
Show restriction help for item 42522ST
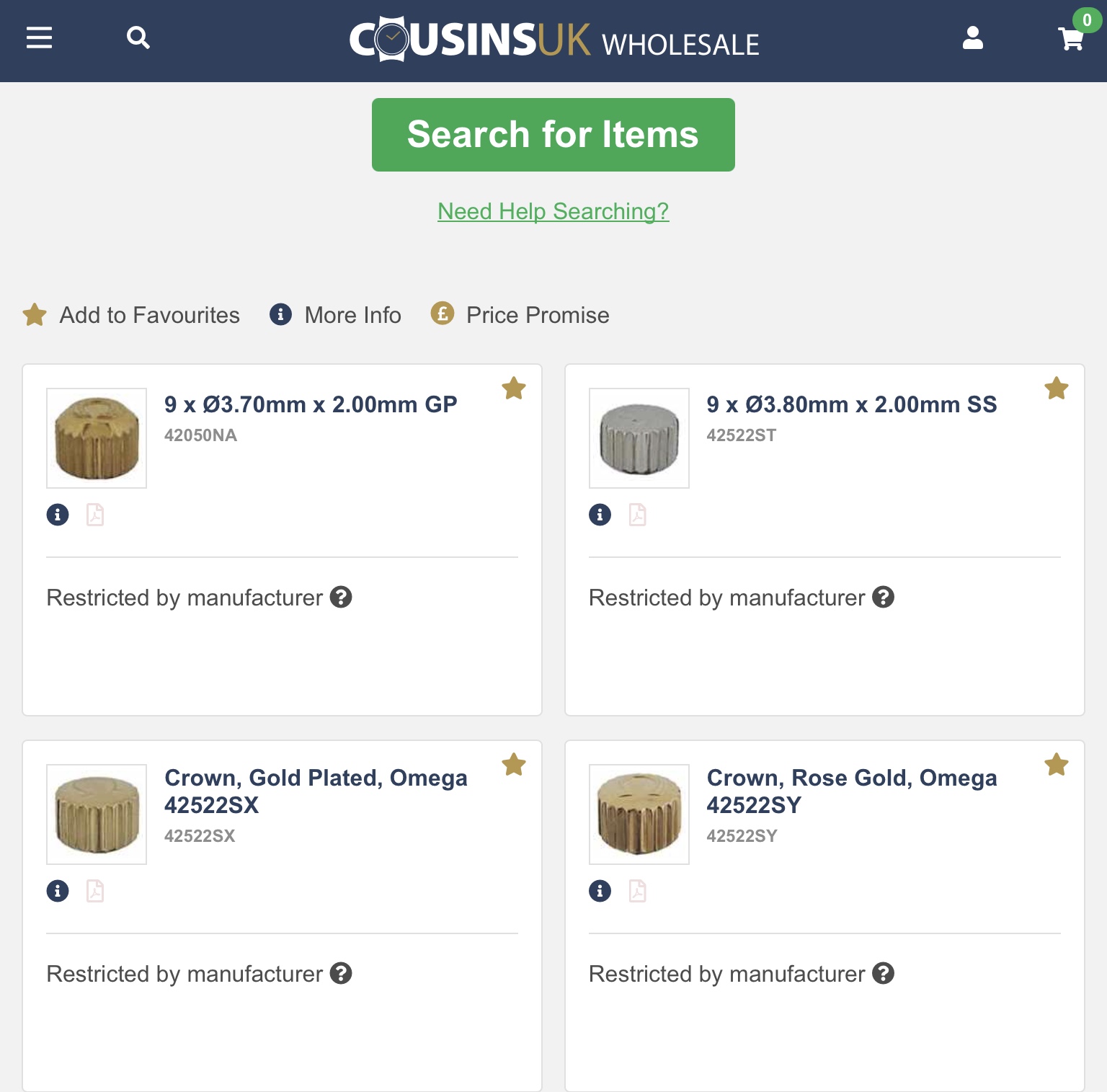pyautogui.click(x=883, y=598)
